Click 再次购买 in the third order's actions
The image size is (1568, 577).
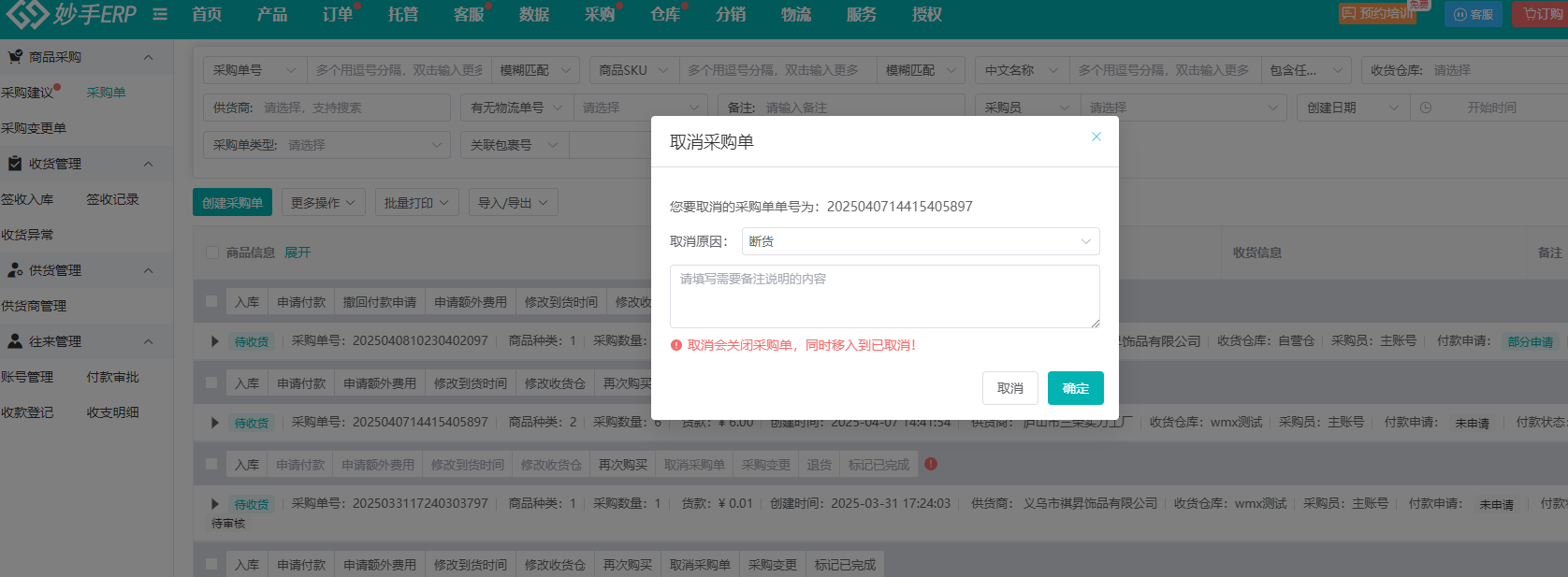coord(623,465)
